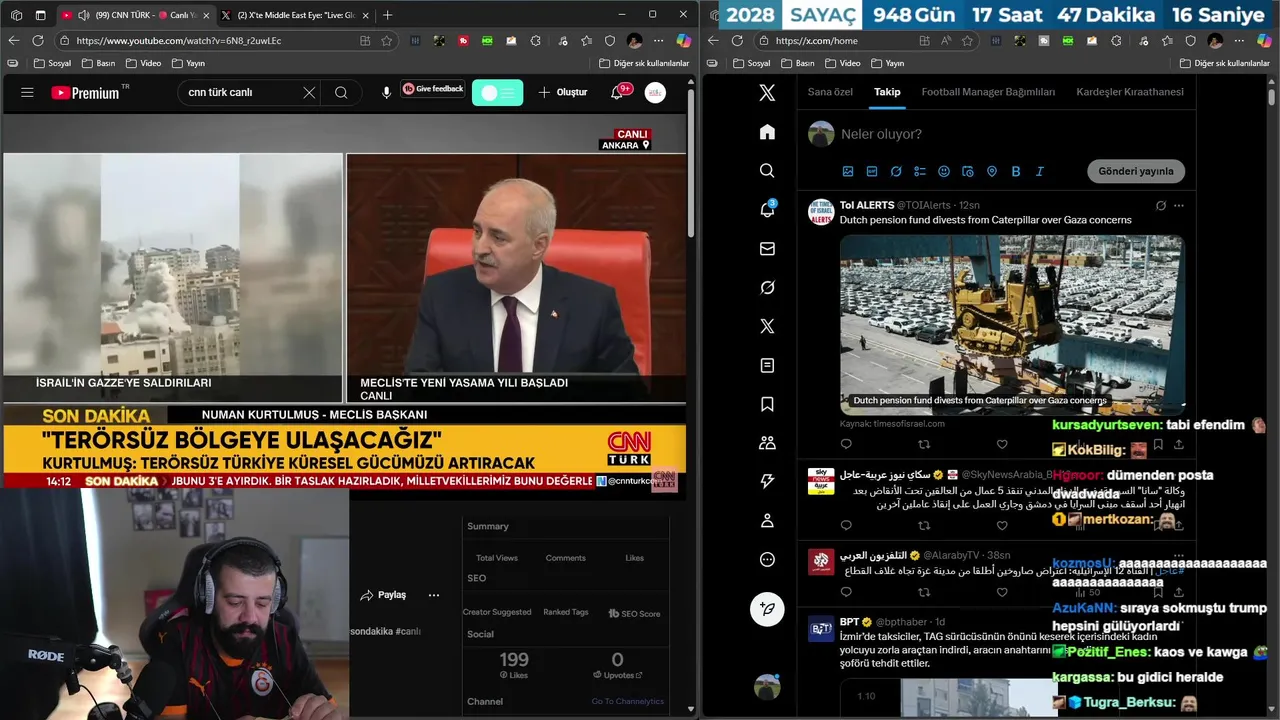Open YouTube hamburger guide menu
This screenshot has height=720, width=1280.
click(x=27, y=92)
